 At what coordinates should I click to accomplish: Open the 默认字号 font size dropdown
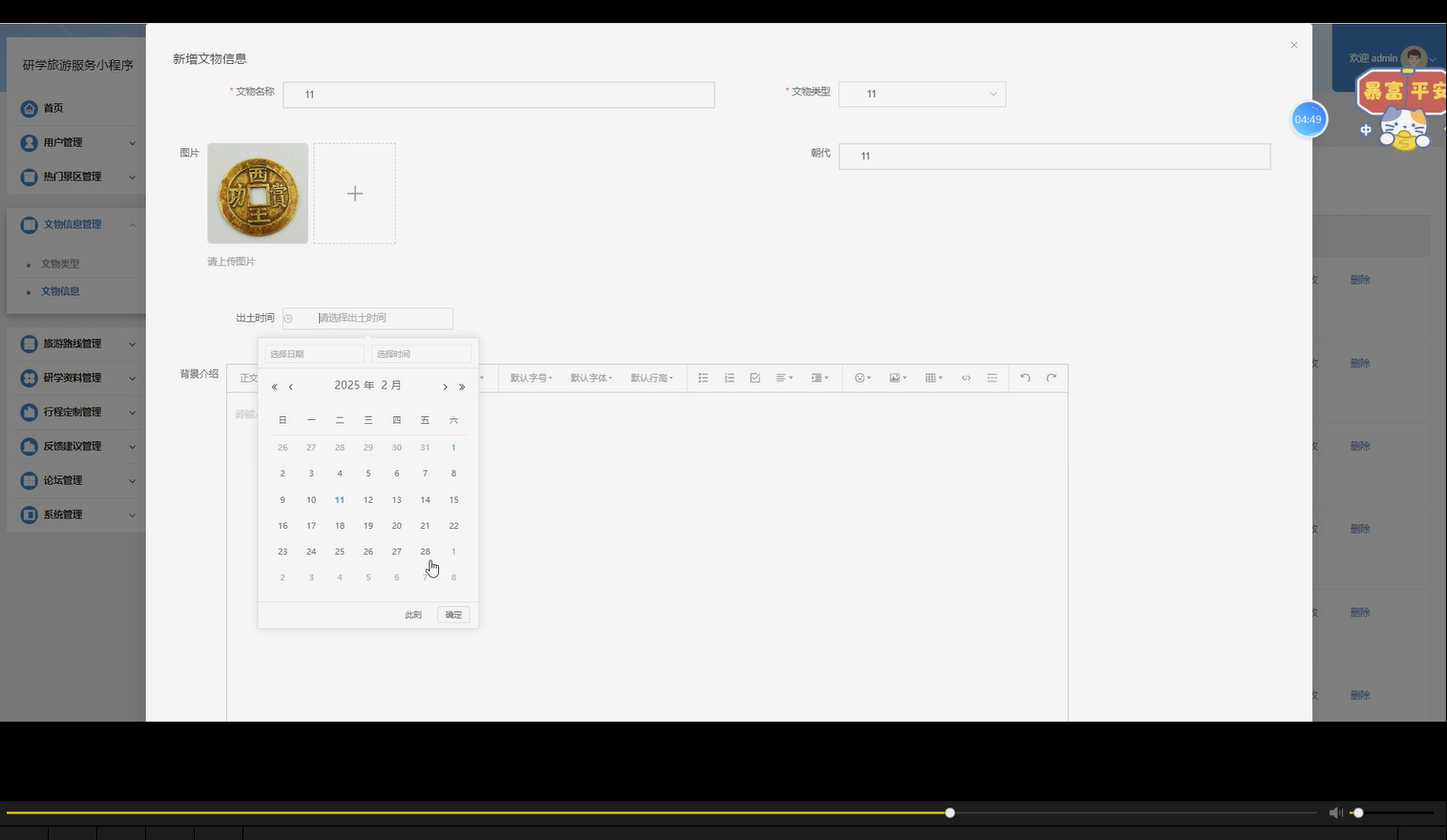[531, 378]
